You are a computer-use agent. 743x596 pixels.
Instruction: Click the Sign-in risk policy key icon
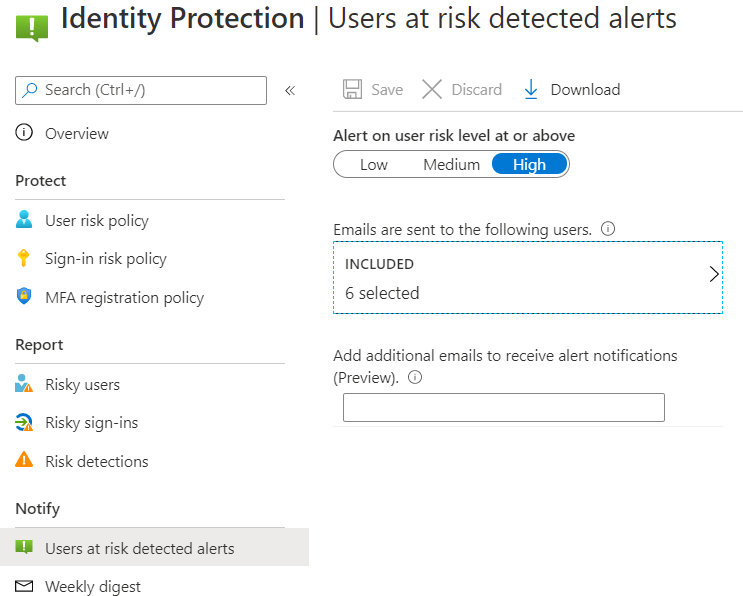(23, 258)
